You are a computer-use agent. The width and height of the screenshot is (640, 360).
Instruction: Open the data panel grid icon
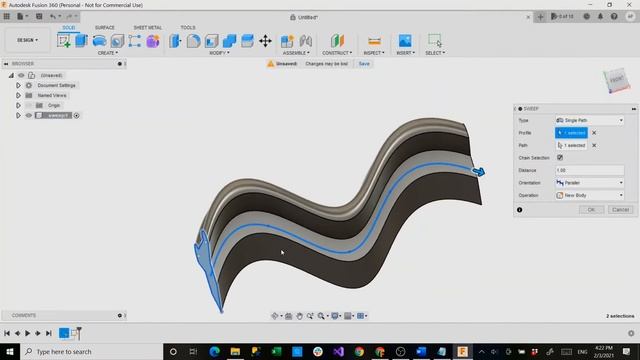click(x=7, y=17)
